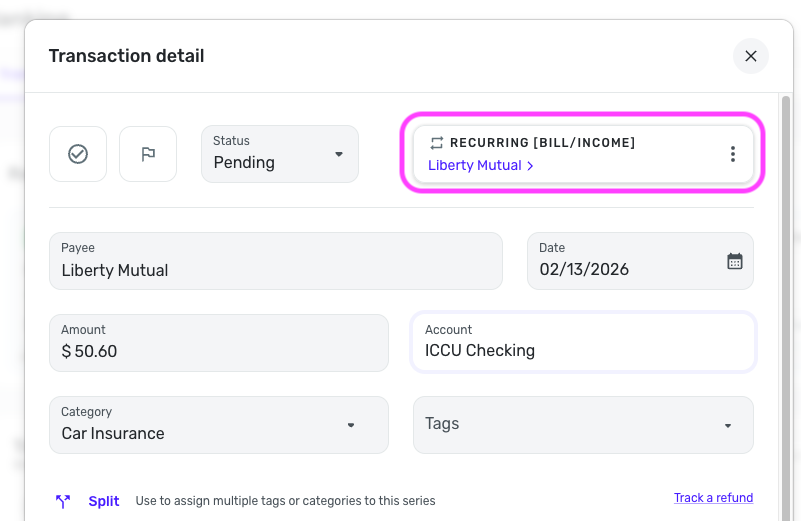
Task: Click the Account field ICCU Checking
Action: pos(583,343)
